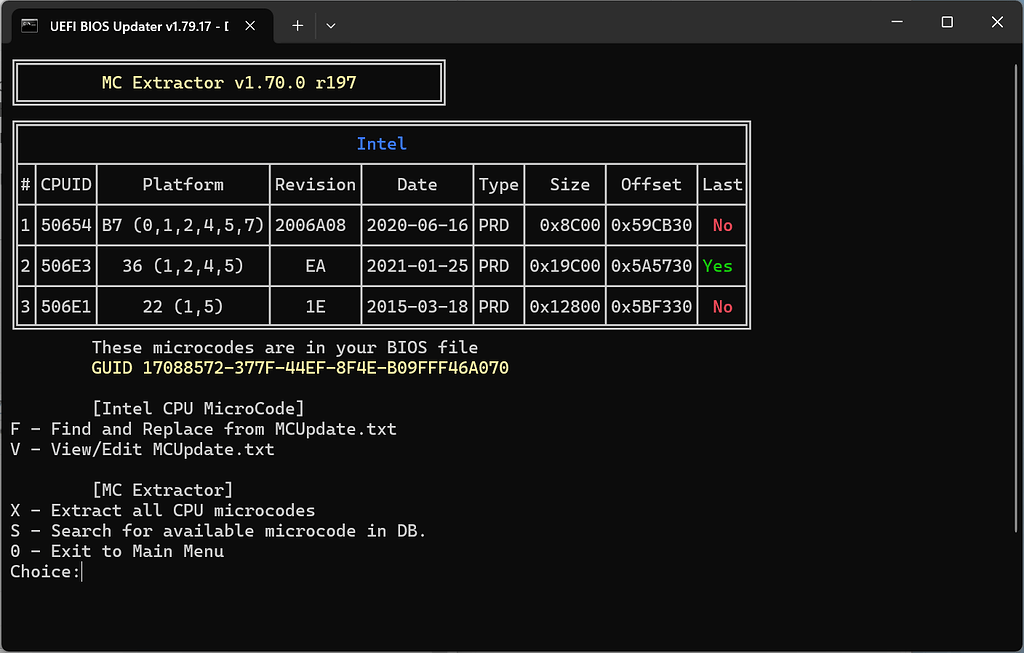Click the blue Intel table heading
The height and width of the screenshot is (653, 1024).
point(381,144)
